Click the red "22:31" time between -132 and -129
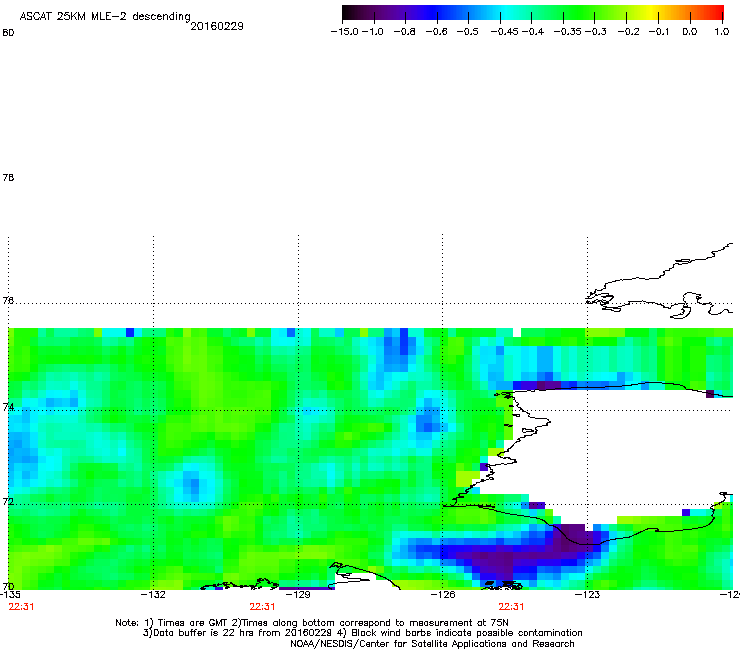Viewport: 740px width, 650px height. point(262,607)
